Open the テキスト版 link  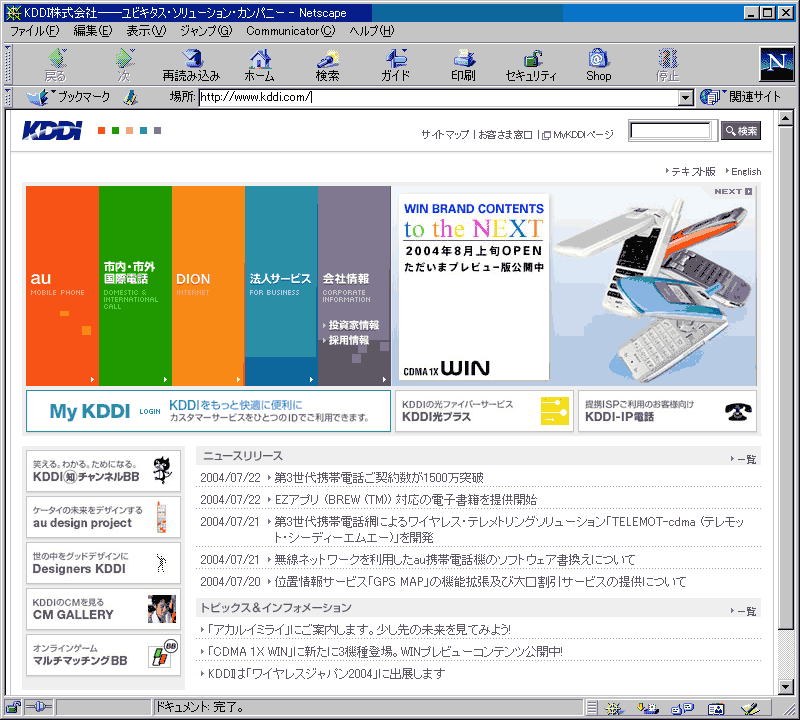pyautogui.click(x=693, y=171)
